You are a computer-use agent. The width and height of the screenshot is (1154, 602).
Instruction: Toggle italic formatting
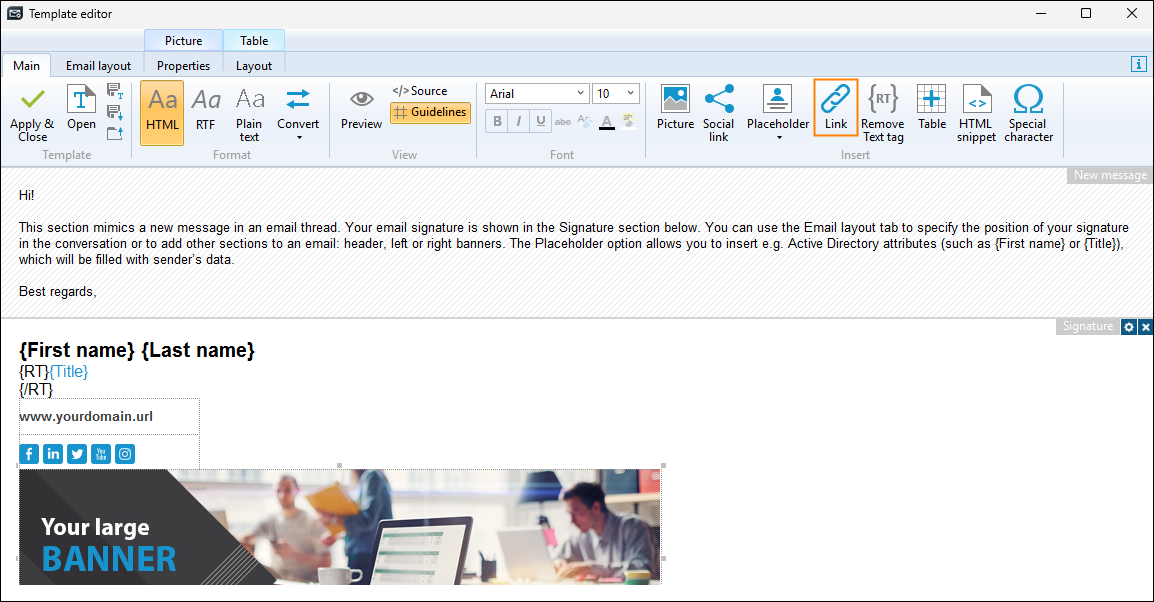click(x=519, y=121)
